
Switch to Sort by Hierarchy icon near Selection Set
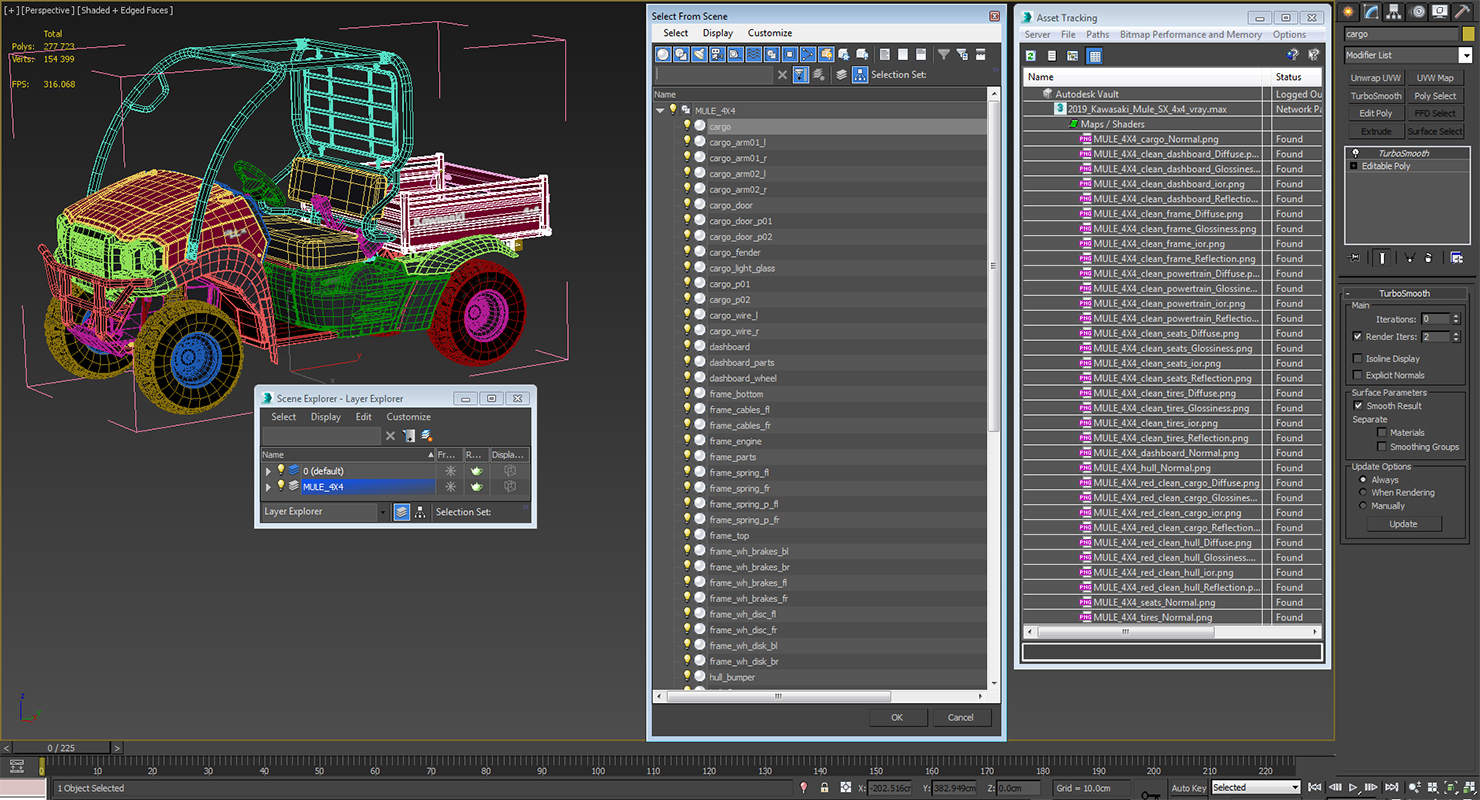(x=859, y=74)
